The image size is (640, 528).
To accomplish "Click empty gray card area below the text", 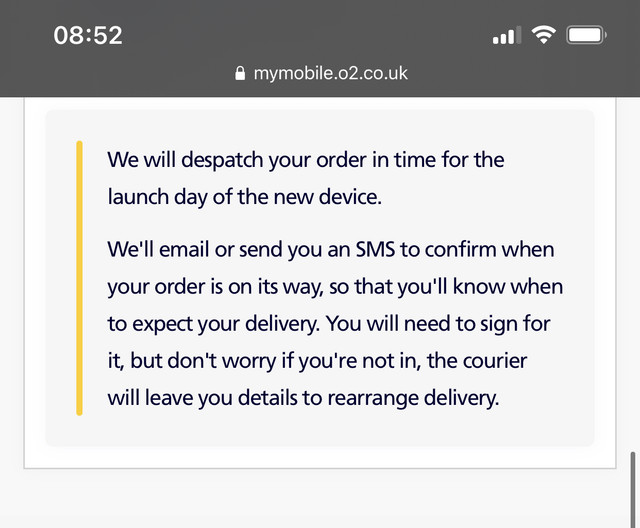I will [x=320, y=430].
